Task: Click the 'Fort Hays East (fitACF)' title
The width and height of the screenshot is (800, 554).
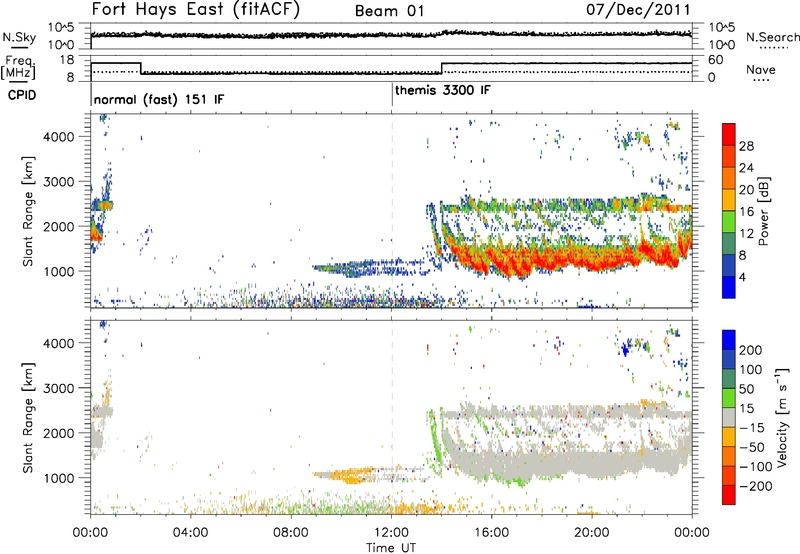Action: point(196,9)
